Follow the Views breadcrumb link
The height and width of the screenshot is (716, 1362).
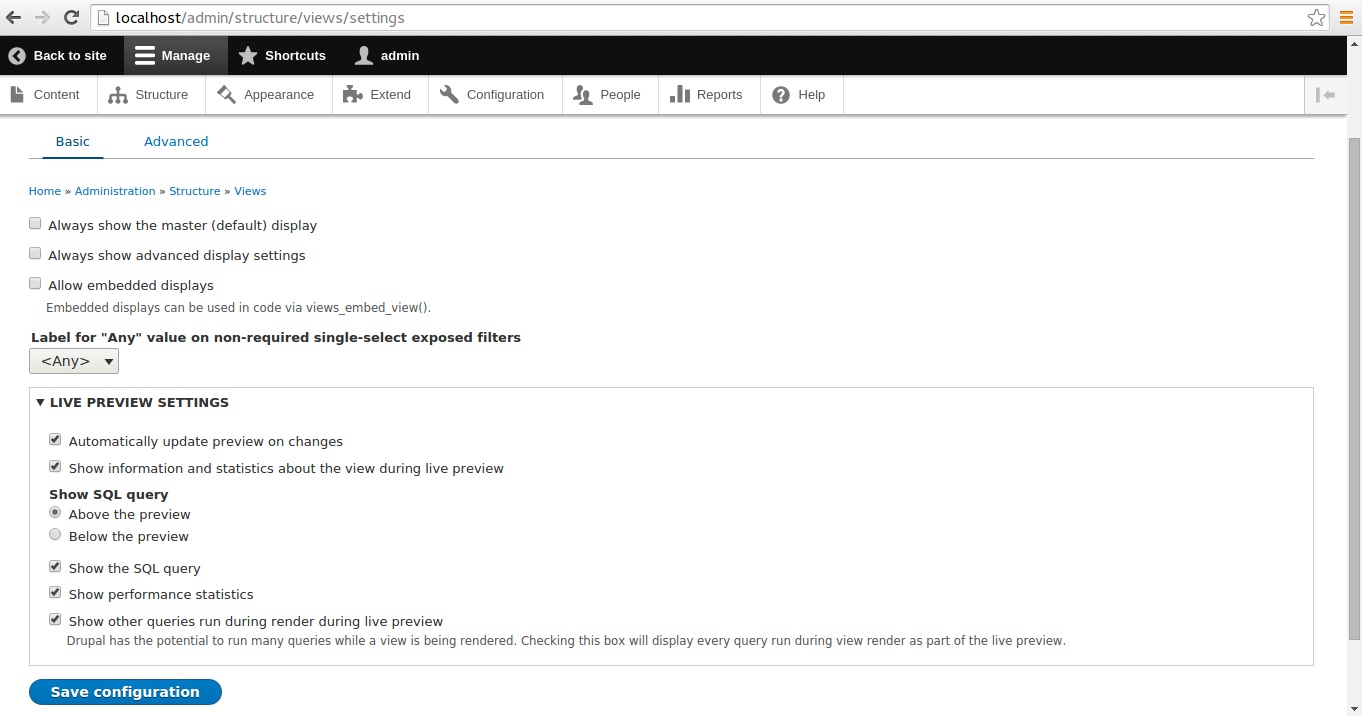pyautogui.click(x=250, y=191)
